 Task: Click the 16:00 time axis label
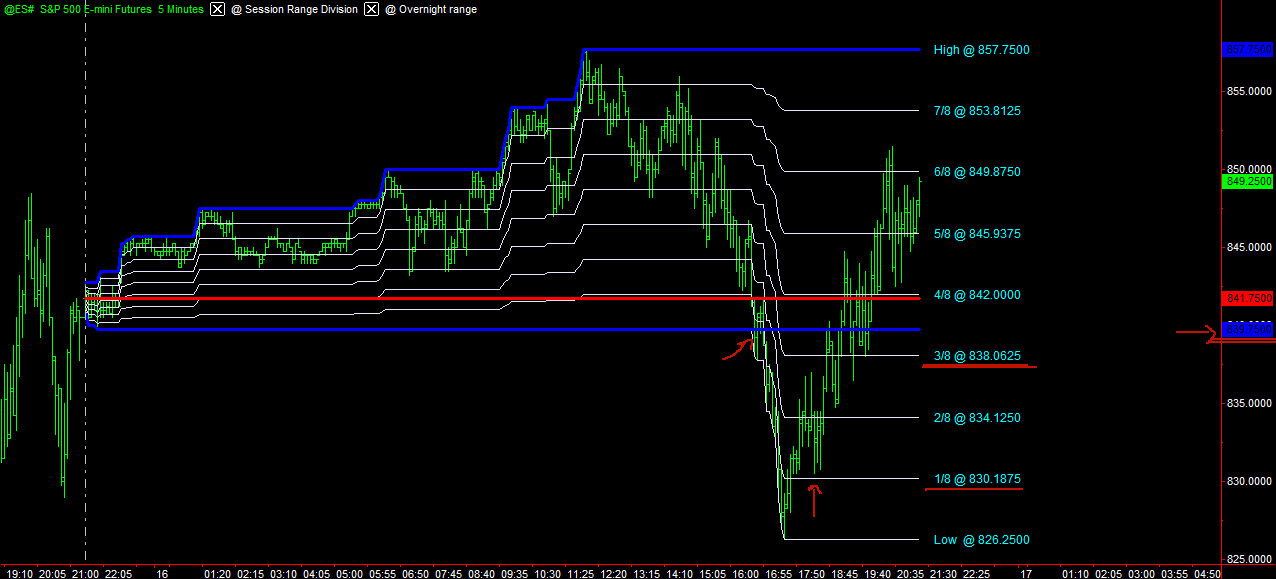coord(745,574)
